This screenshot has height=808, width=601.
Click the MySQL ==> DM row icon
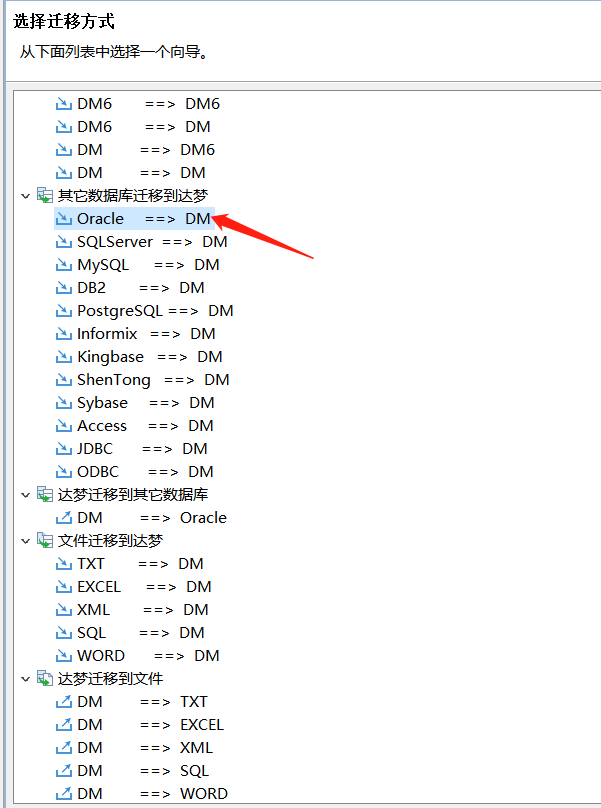point(63,265)
